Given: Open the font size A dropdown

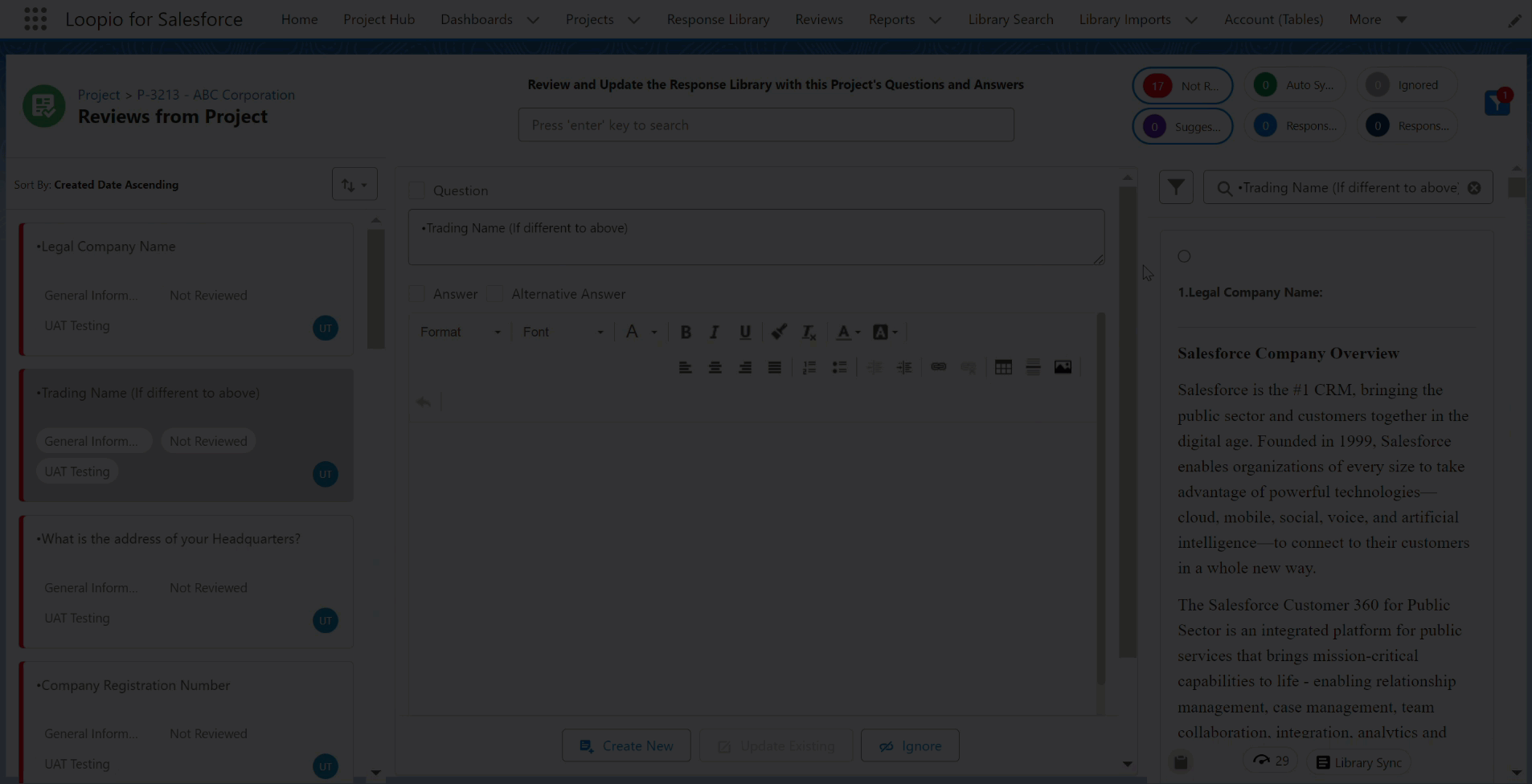Looking at the screenshot, I should click(x=641, y=332).
